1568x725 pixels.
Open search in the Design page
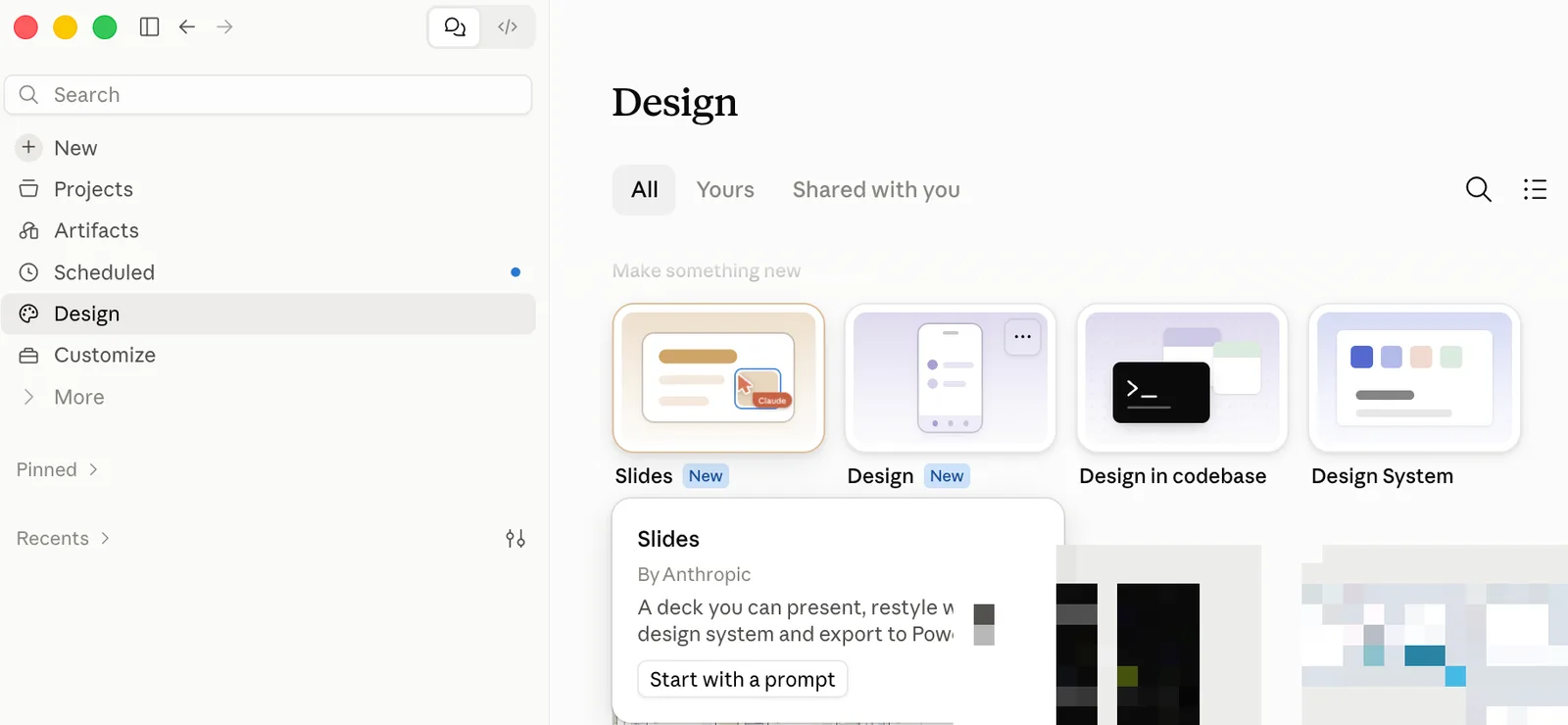click(x=1479, y=189)
